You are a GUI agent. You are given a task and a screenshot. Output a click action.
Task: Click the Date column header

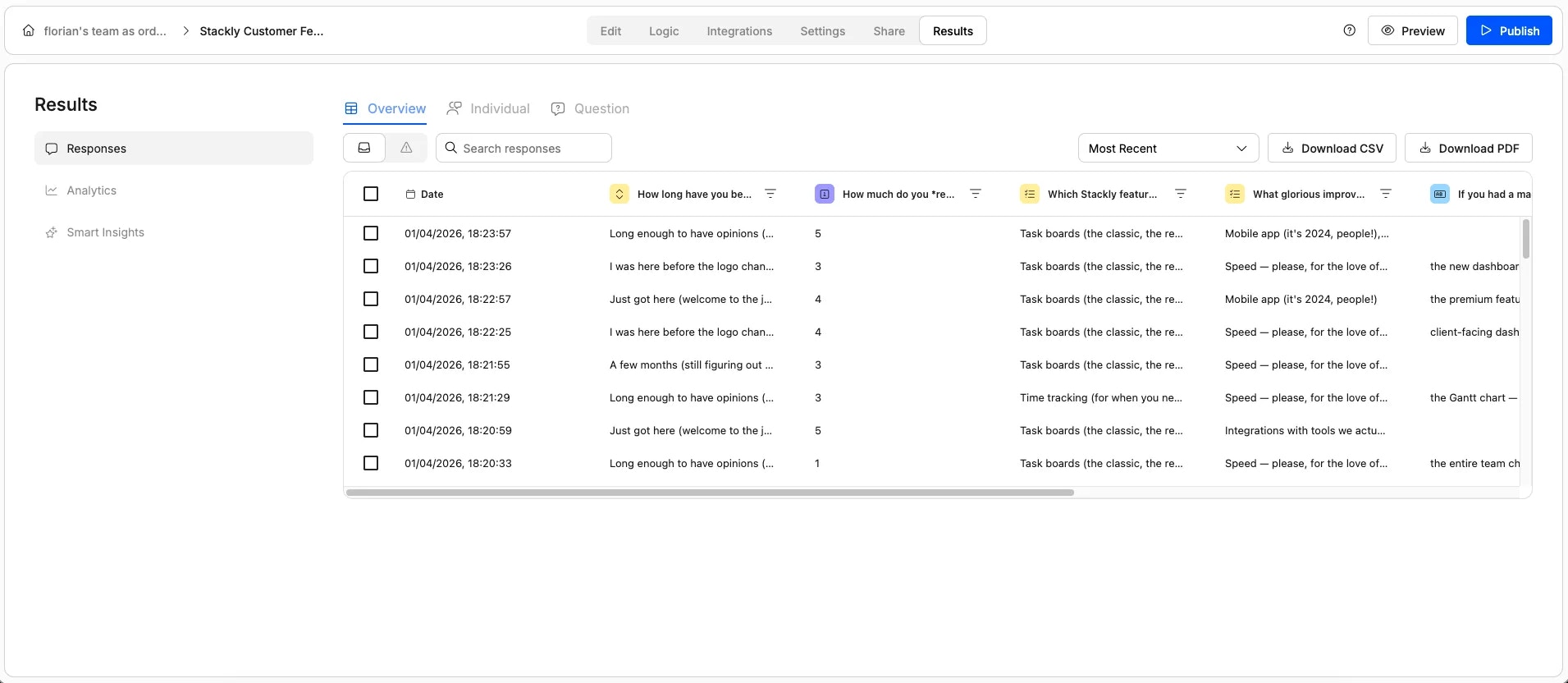point(424,195)
